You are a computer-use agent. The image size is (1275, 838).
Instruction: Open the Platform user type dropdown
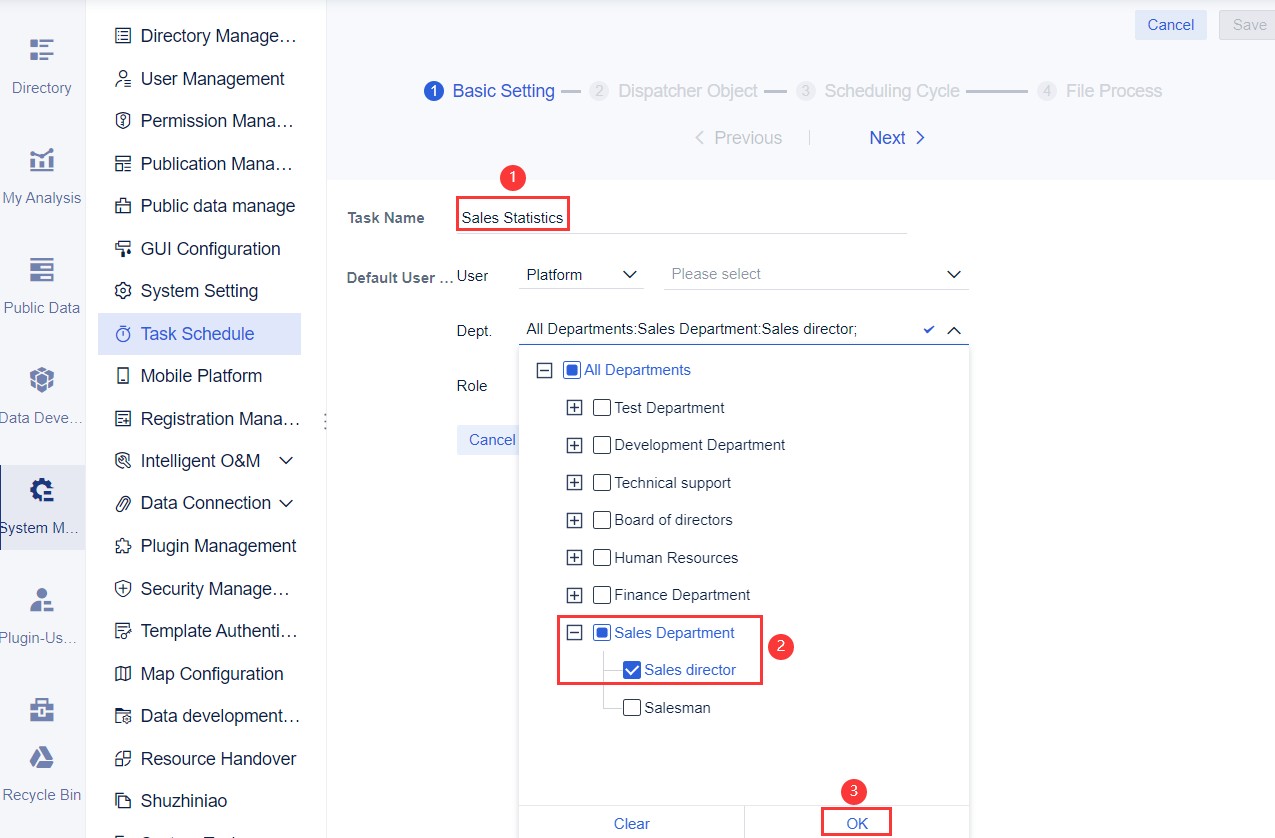point(580,274)
